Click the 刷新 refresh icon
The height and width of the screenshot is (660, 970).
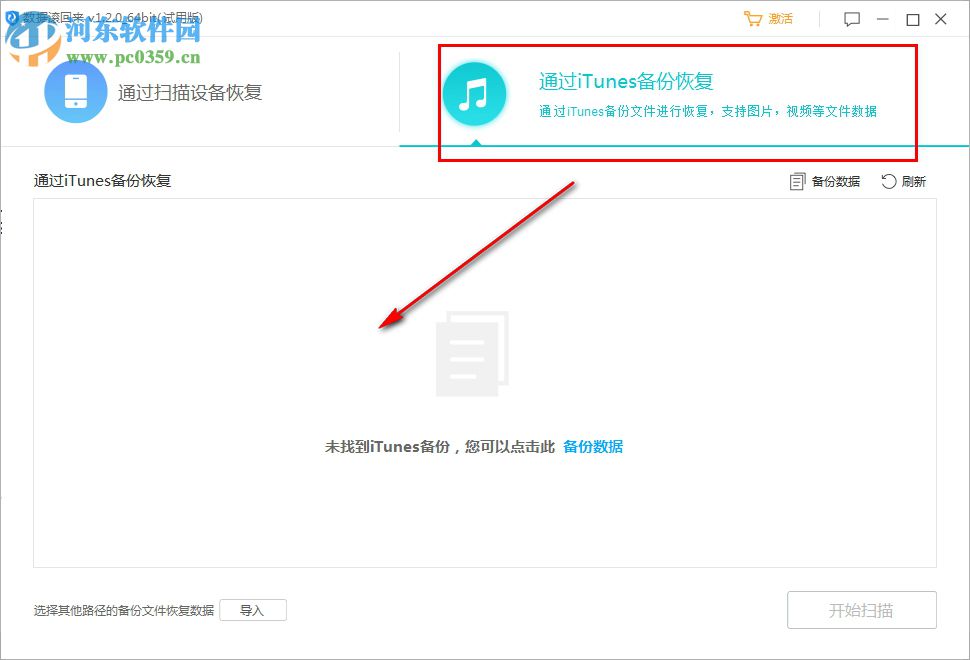(886, 181)
